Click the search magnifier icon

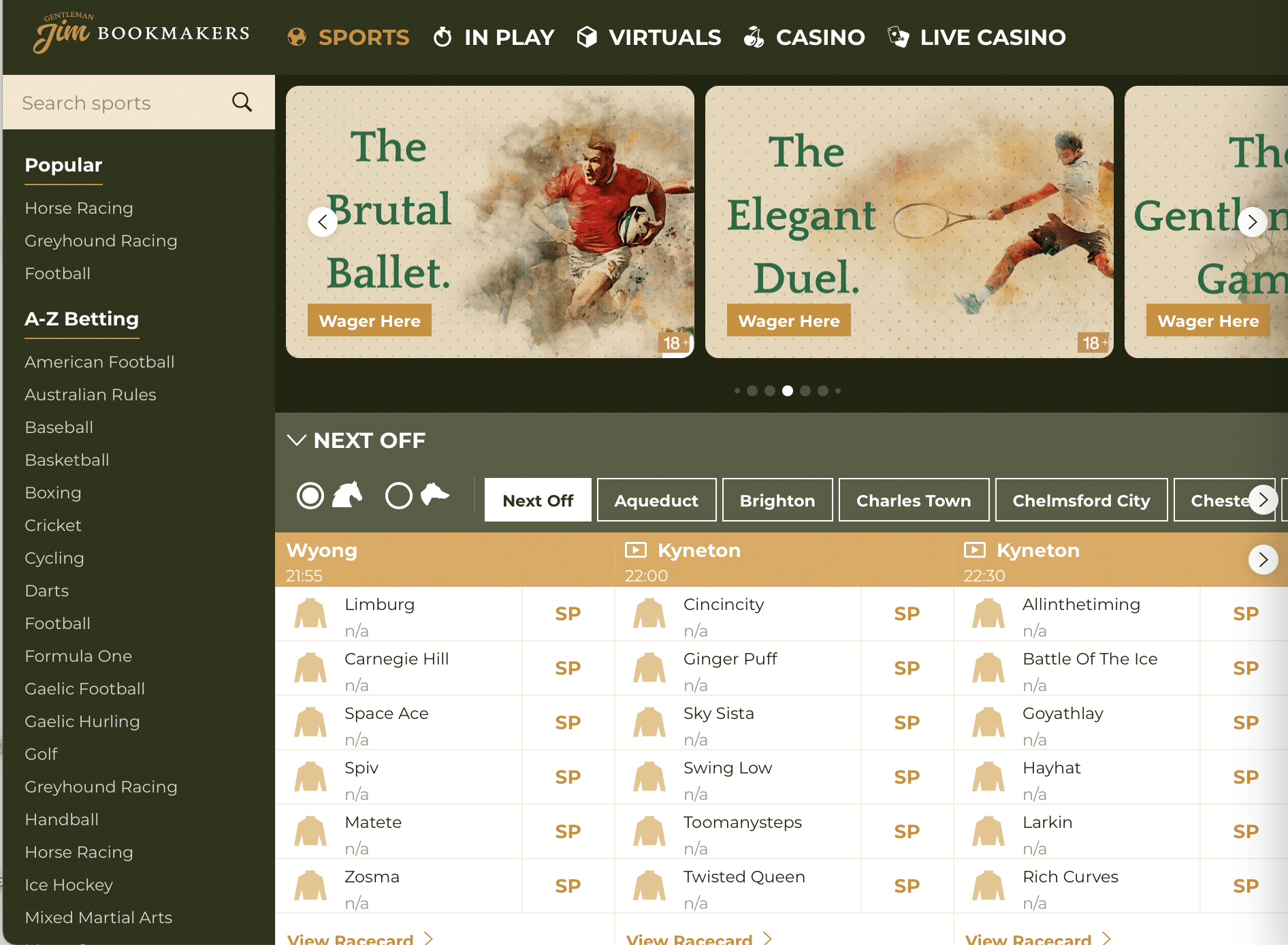pyautogui.click(x=242, y=102)
